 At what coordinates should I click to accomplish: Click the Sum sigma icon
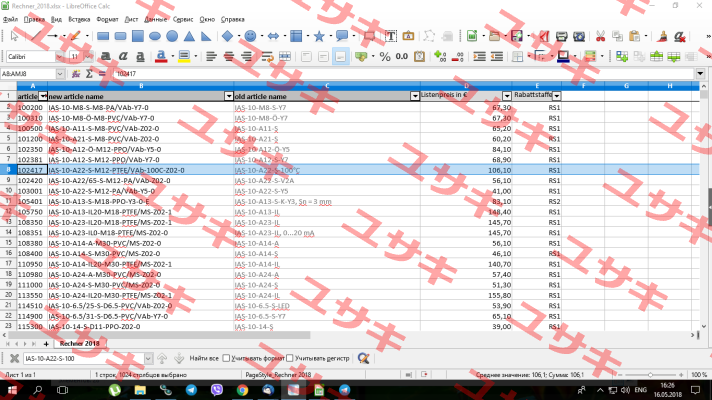click(x=89, y=74)
